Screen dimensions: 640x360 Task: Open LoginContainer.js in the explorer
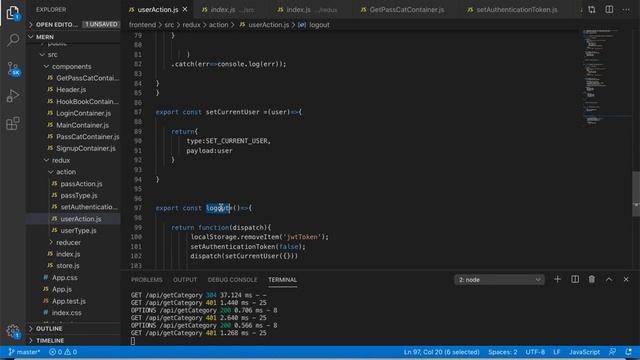pyautogui.click(x=83, y=113)
